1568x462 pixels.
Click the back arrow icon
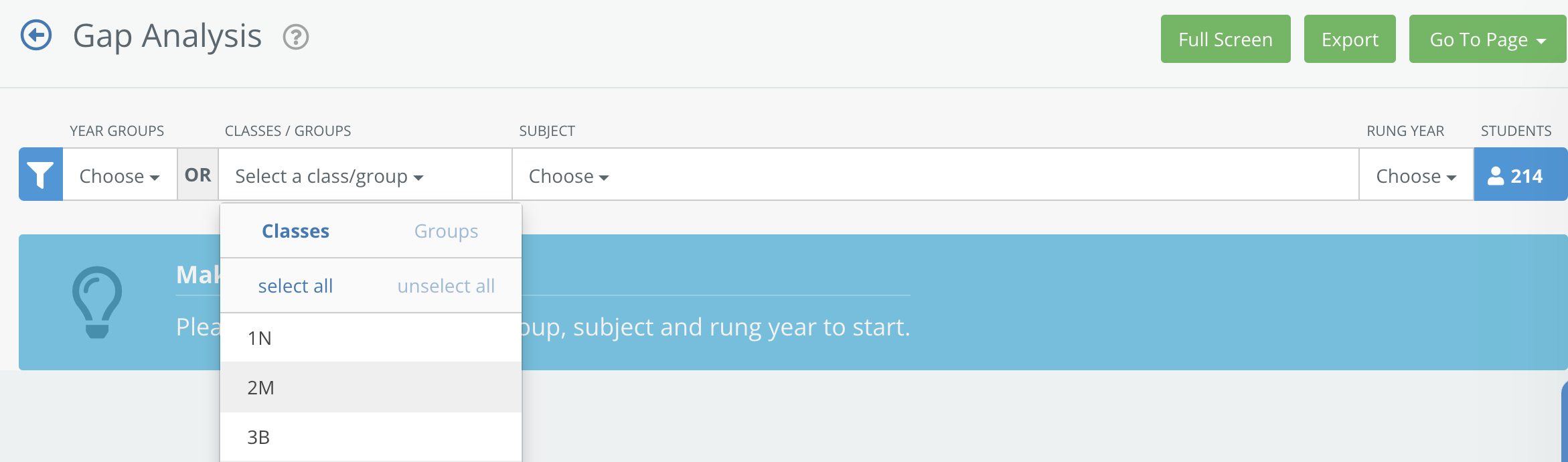pos(36,35)
